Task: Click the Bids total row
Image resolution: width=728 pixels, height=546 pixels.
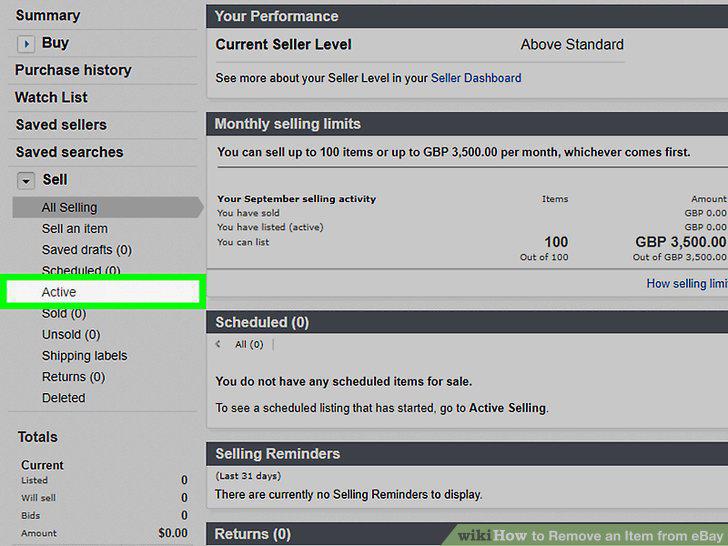Action: click(x=104, y=515)
